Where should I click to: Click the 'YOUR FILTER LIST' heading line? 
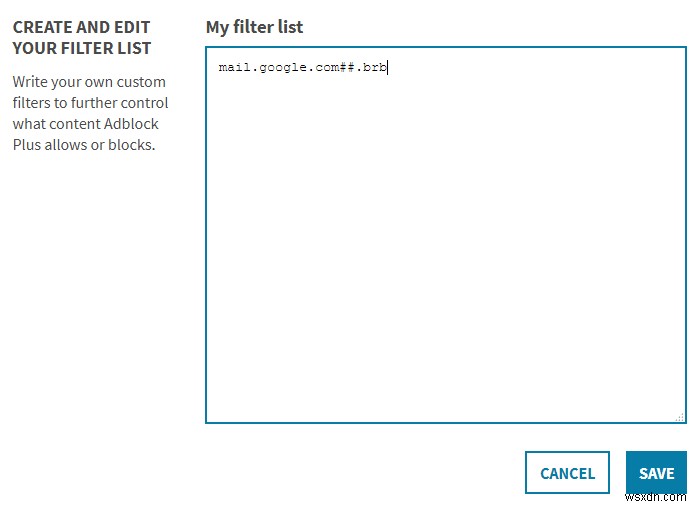(82, 48)
